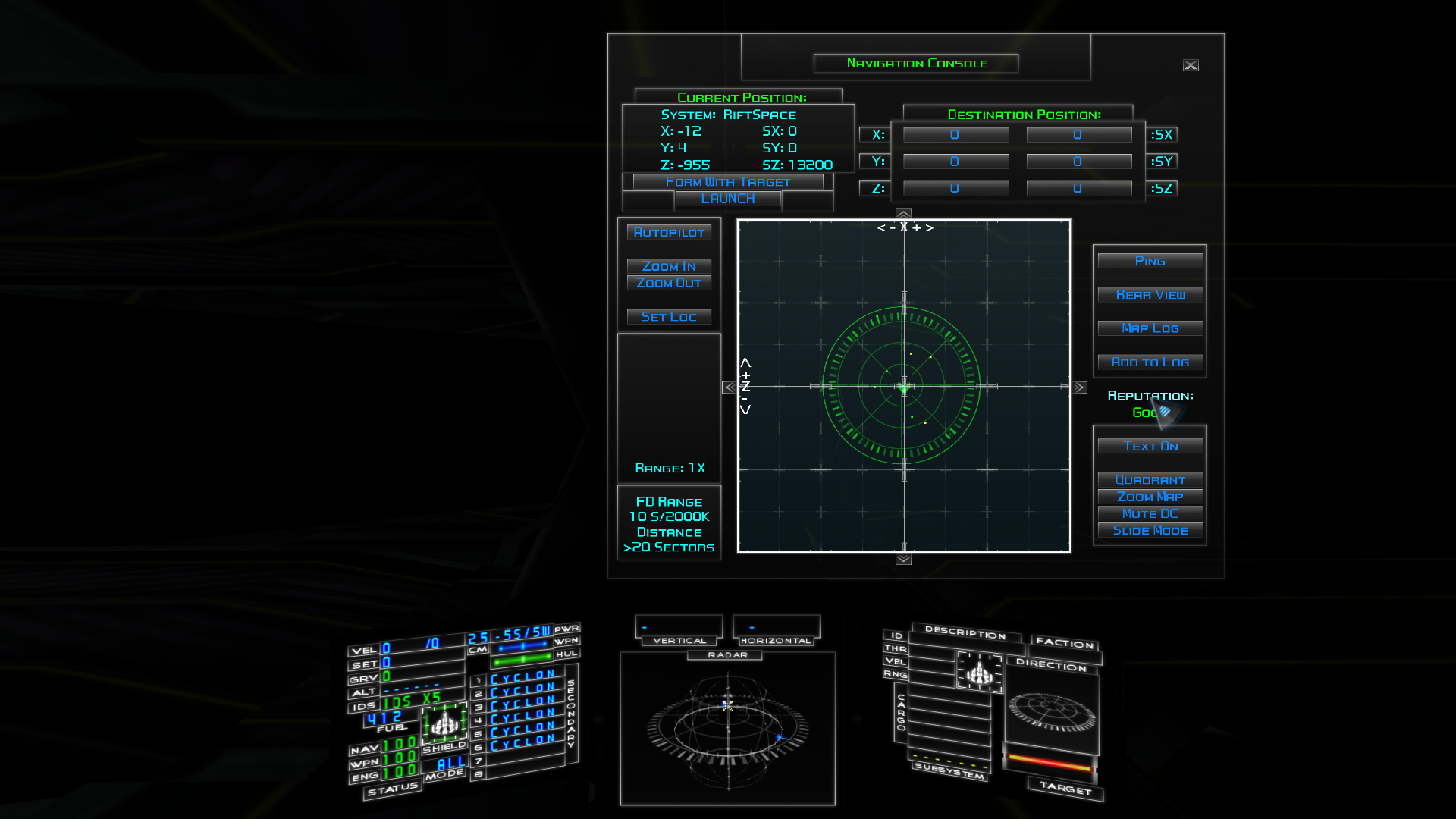Select the destination Z coordinate field
Image resolution: width=1456 pixels, height=819 pixels.
pyautogui.click(x=955, y=188)
